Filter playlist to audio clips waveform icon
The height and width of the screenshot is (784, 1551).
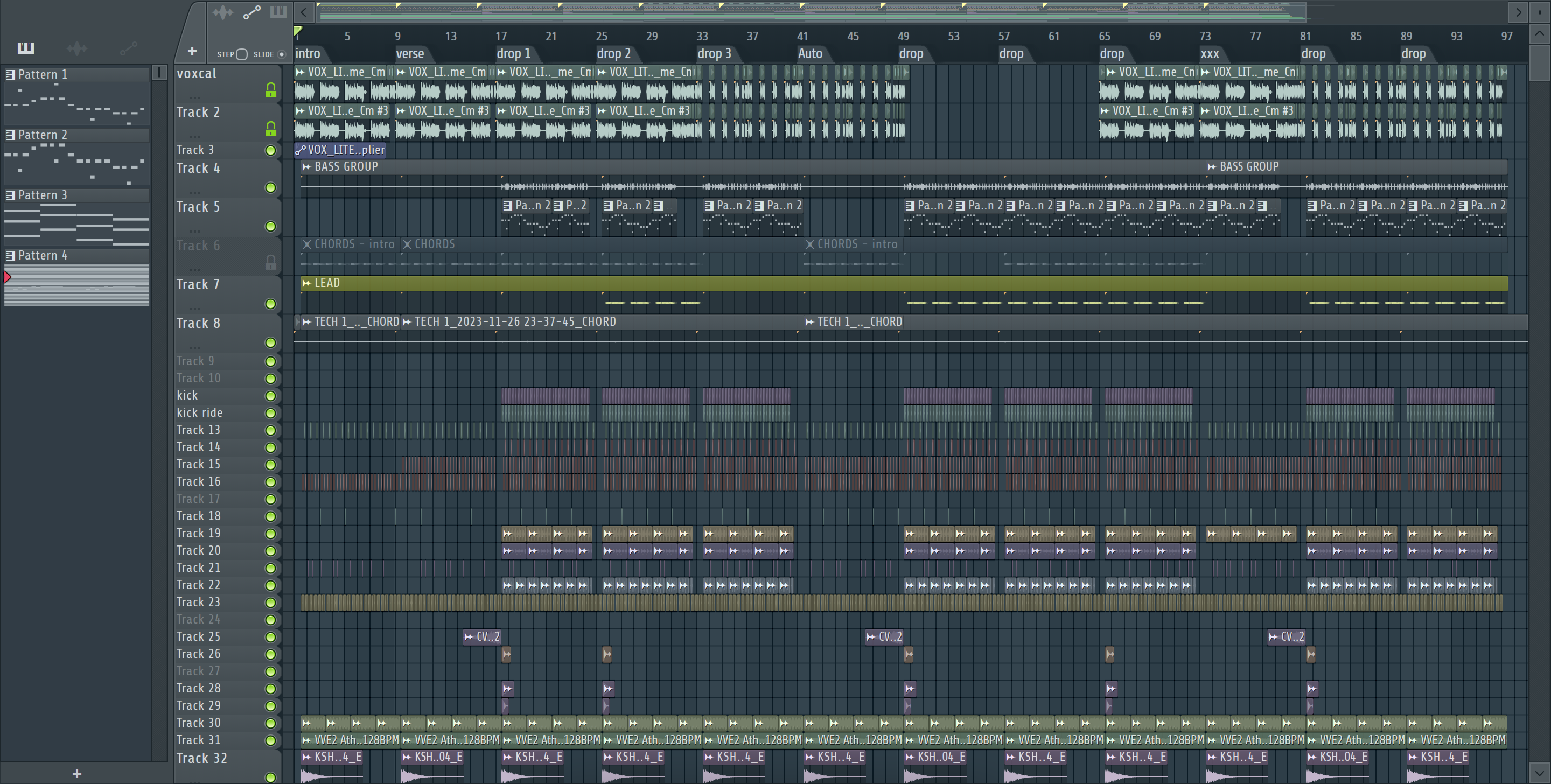tap(223, 12)
